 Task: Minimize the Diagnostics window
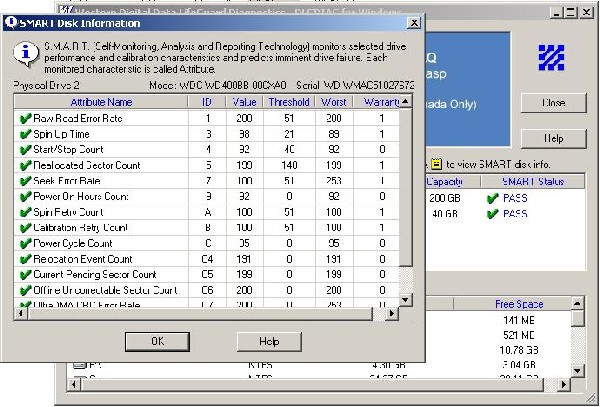point(557,13)
